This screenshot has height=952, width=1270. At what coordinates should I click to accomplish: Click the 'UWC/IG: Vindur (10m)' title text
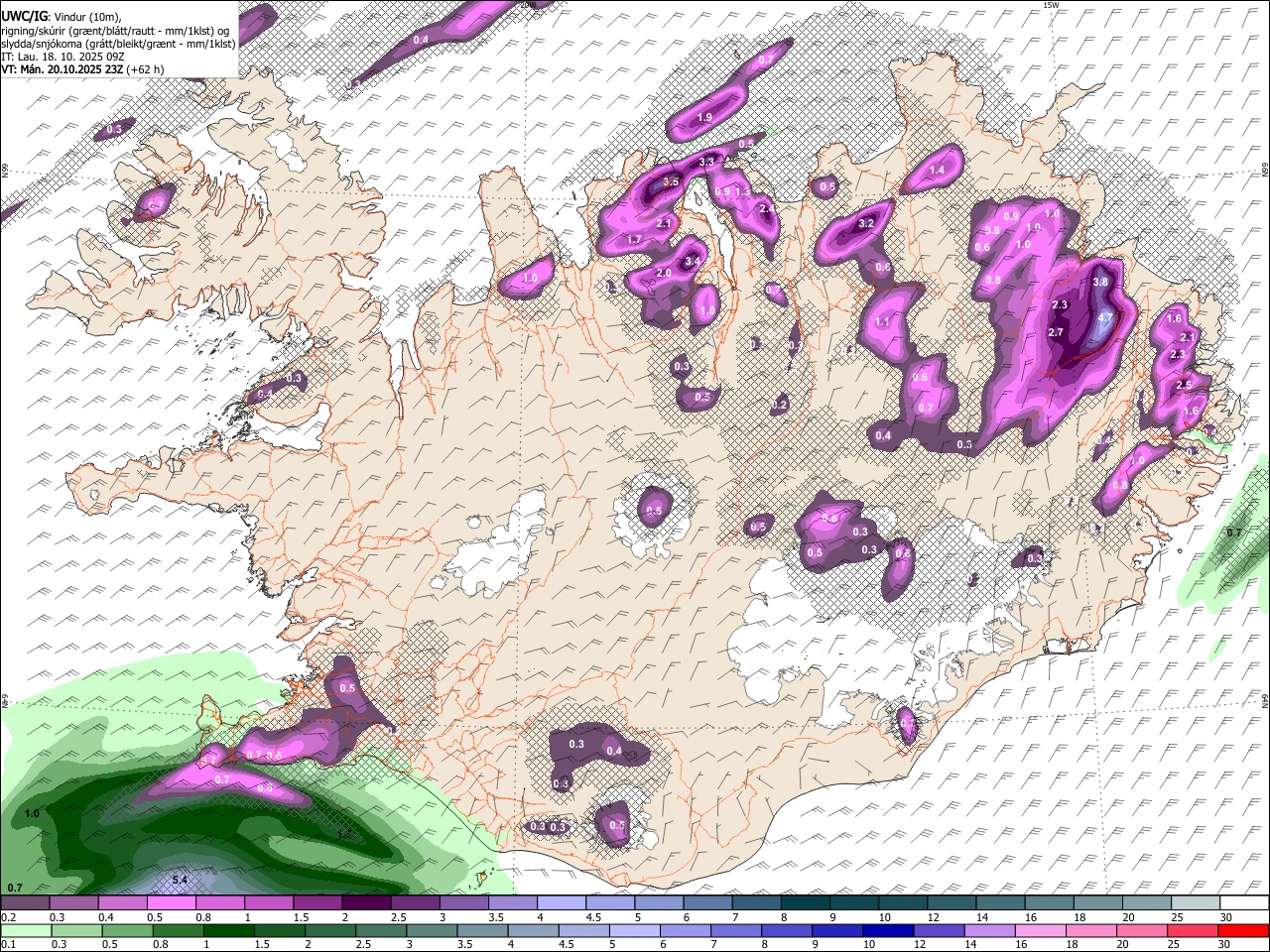click(62, 16)
